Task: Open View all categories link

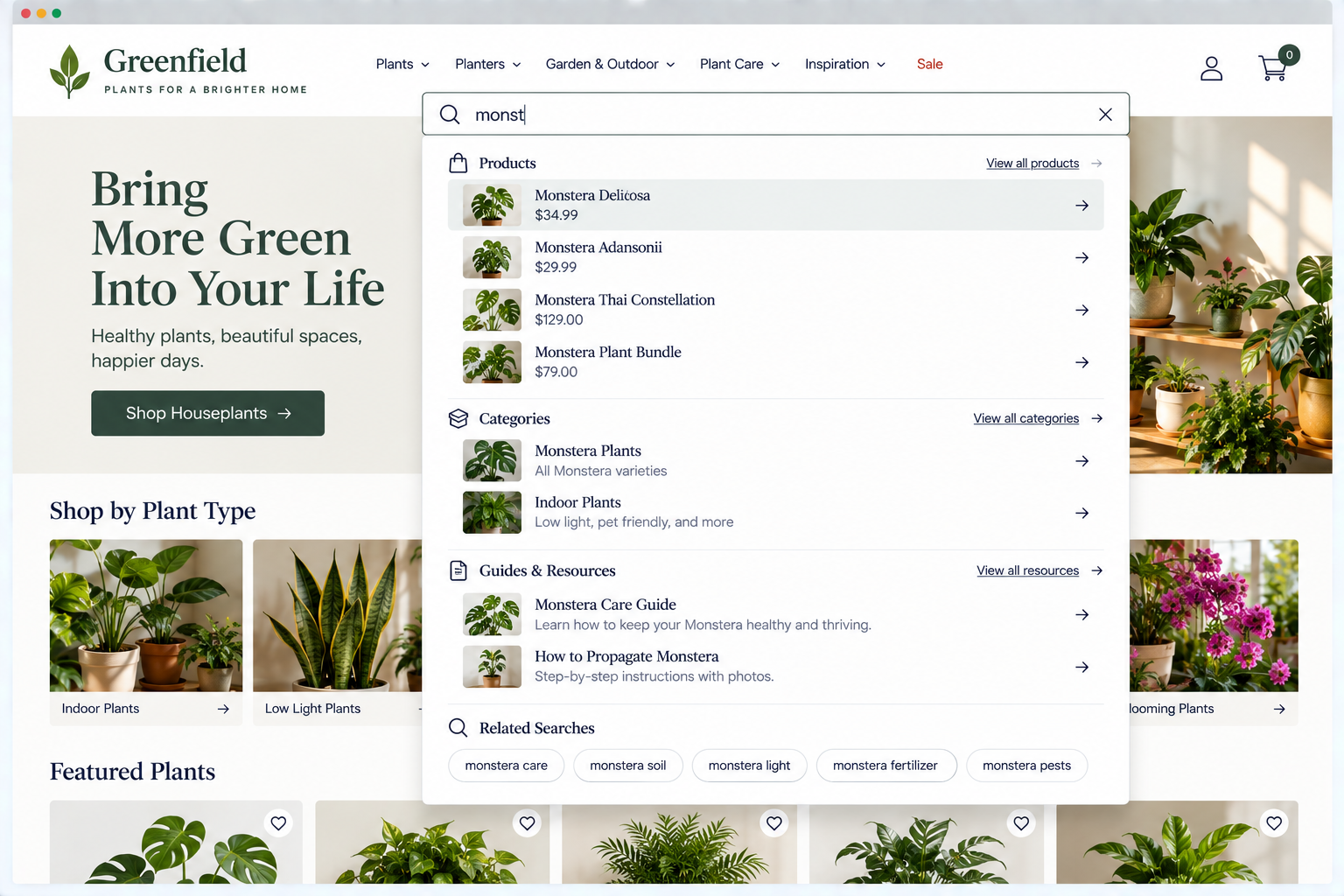Action: 1026,418
